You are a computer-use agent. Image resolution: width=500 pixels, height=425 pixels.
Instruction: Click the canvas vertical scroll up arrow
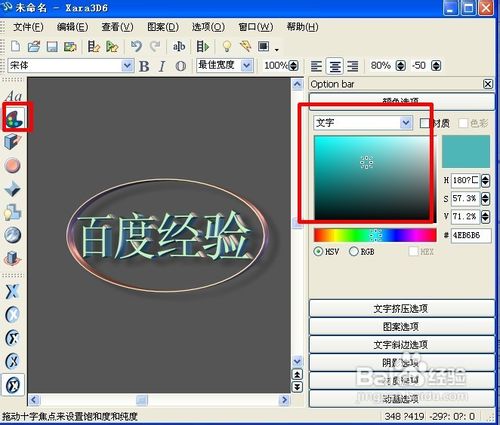click(x=297, y=84)
